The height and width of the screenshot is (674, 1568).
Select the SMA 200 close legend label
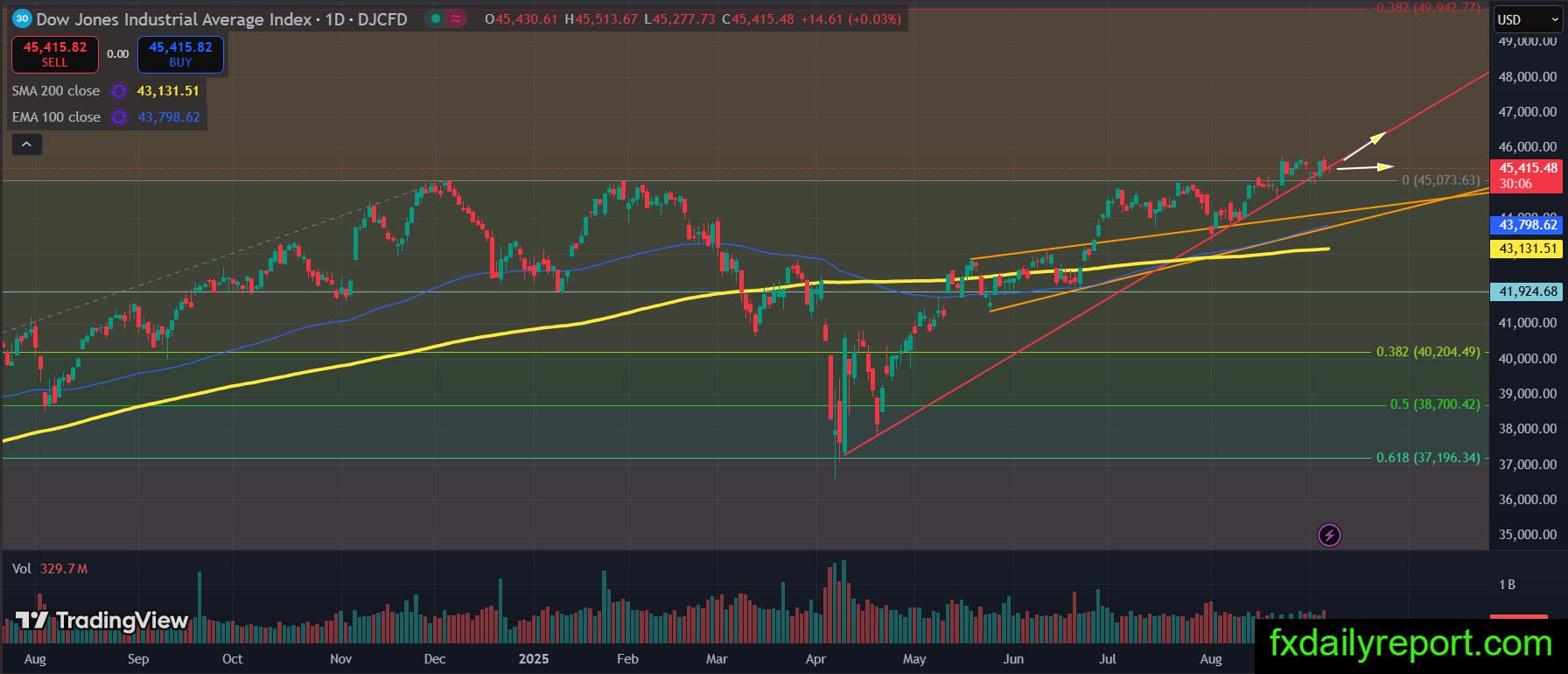[56, 91]
